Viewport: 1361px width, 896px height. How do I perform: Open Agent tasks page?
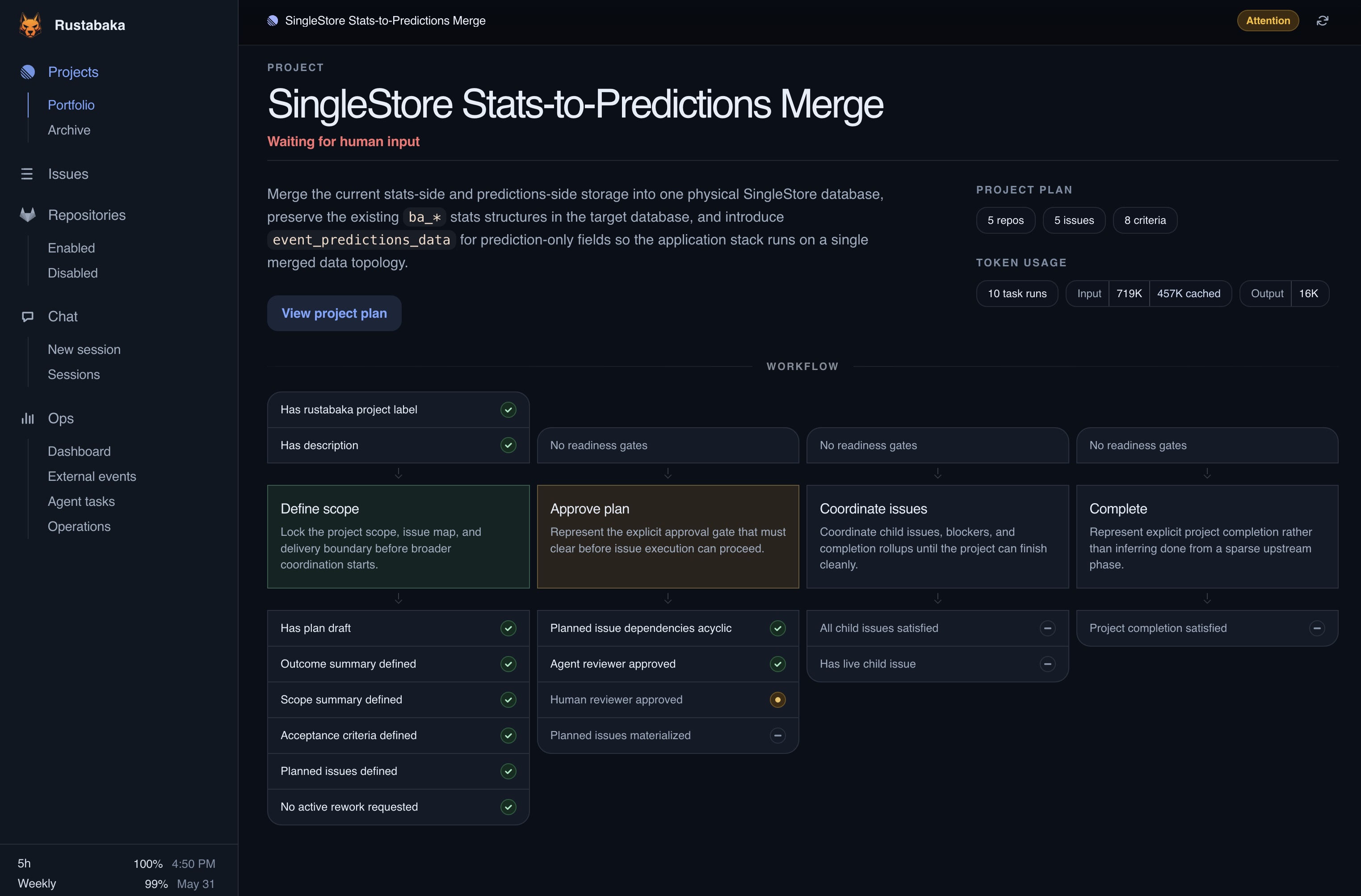(81, 501)
